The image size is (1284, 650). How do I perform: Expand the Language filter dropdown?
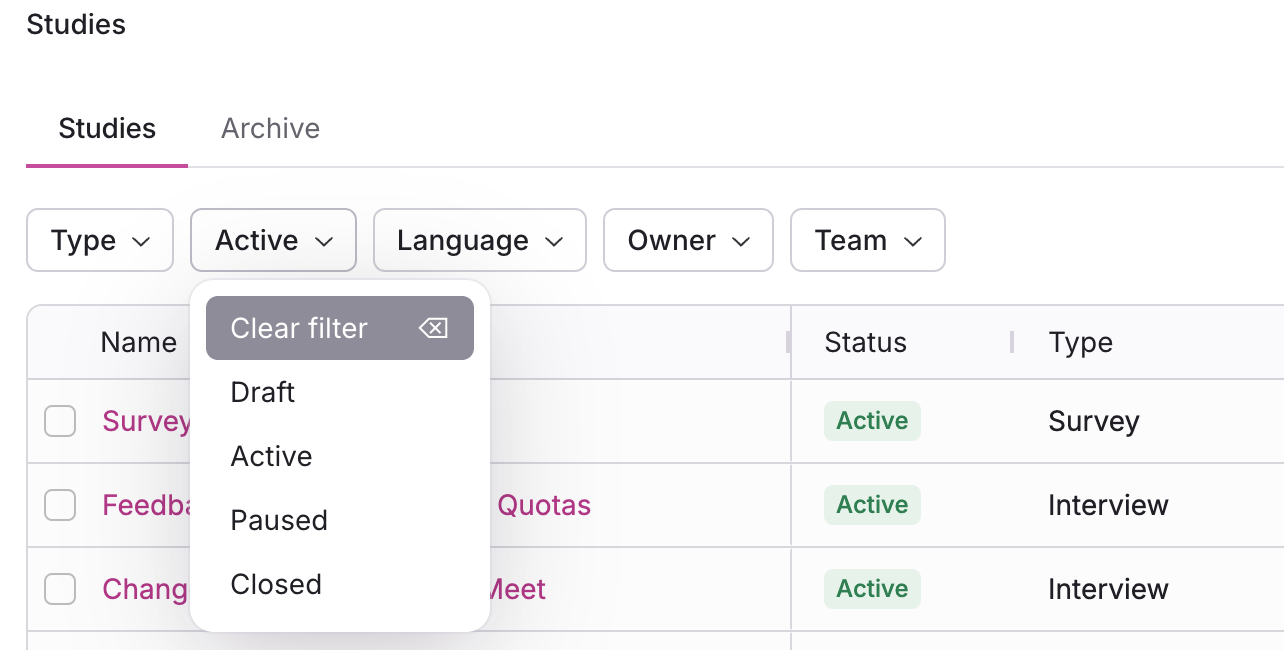[x=479, y=240]
